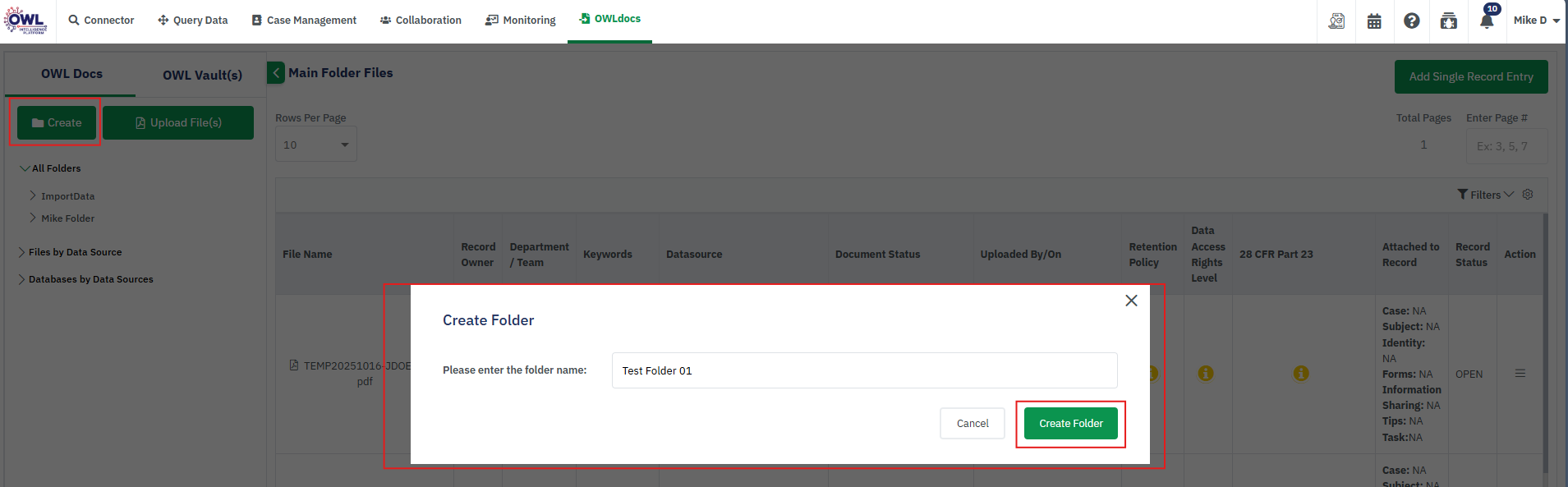Open the notifications bell

pos(1486,21)
